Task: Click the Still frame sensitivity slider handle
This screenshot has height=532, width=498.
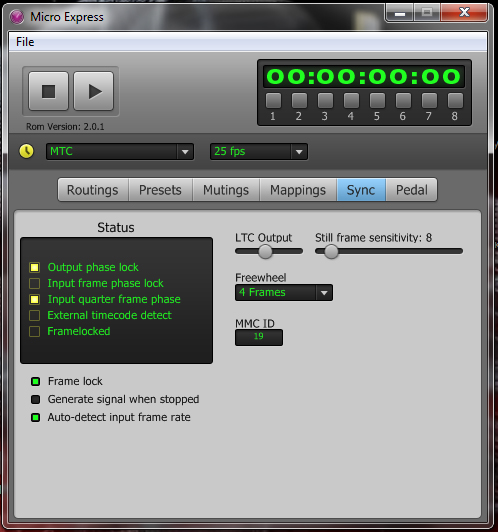Action: [x=331, y=251]
